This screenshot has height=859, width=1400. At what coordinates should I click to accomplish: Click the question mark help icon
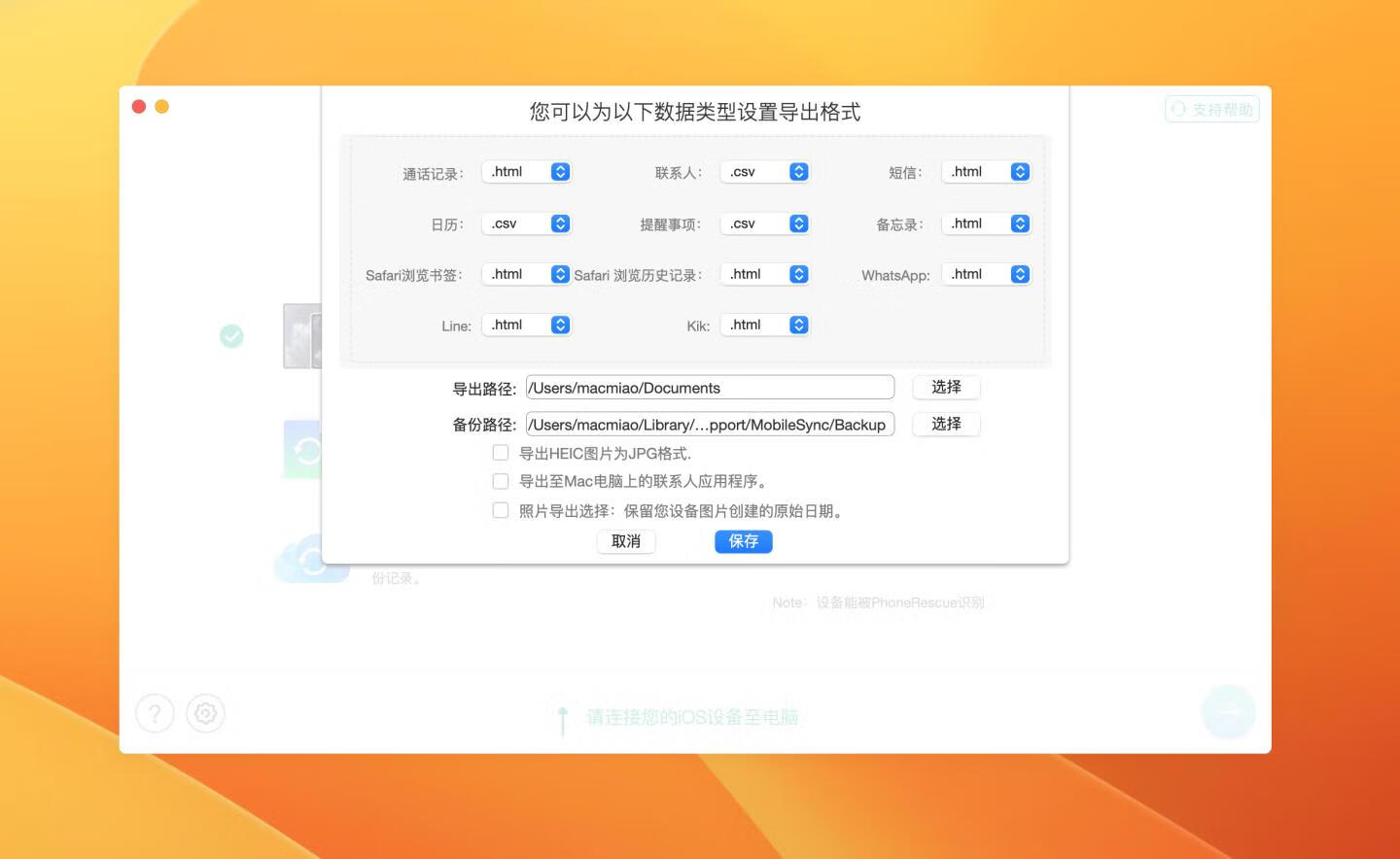point(155,713)
